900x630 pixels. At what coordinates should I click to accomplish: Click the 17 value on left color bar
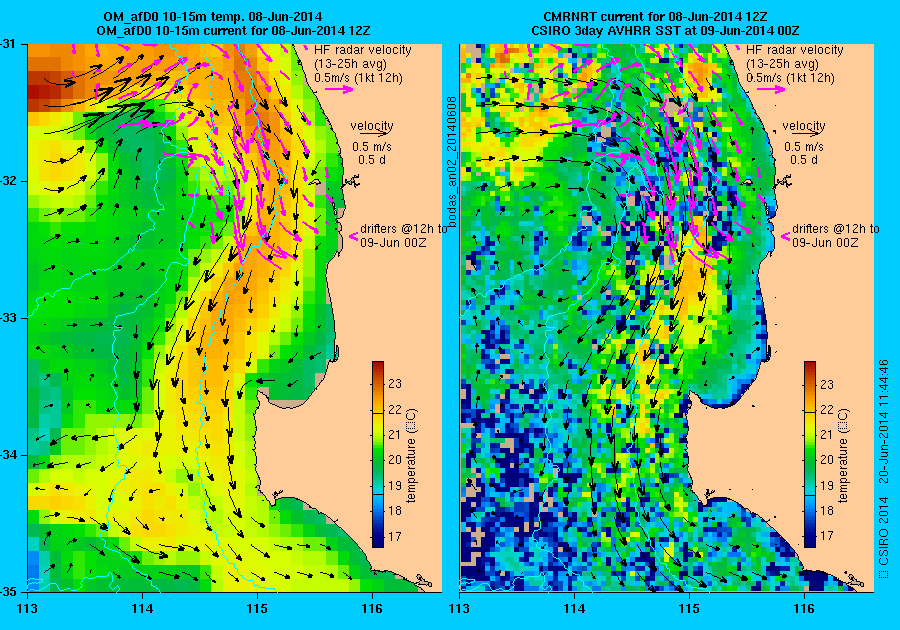click(x=395, y=536)
